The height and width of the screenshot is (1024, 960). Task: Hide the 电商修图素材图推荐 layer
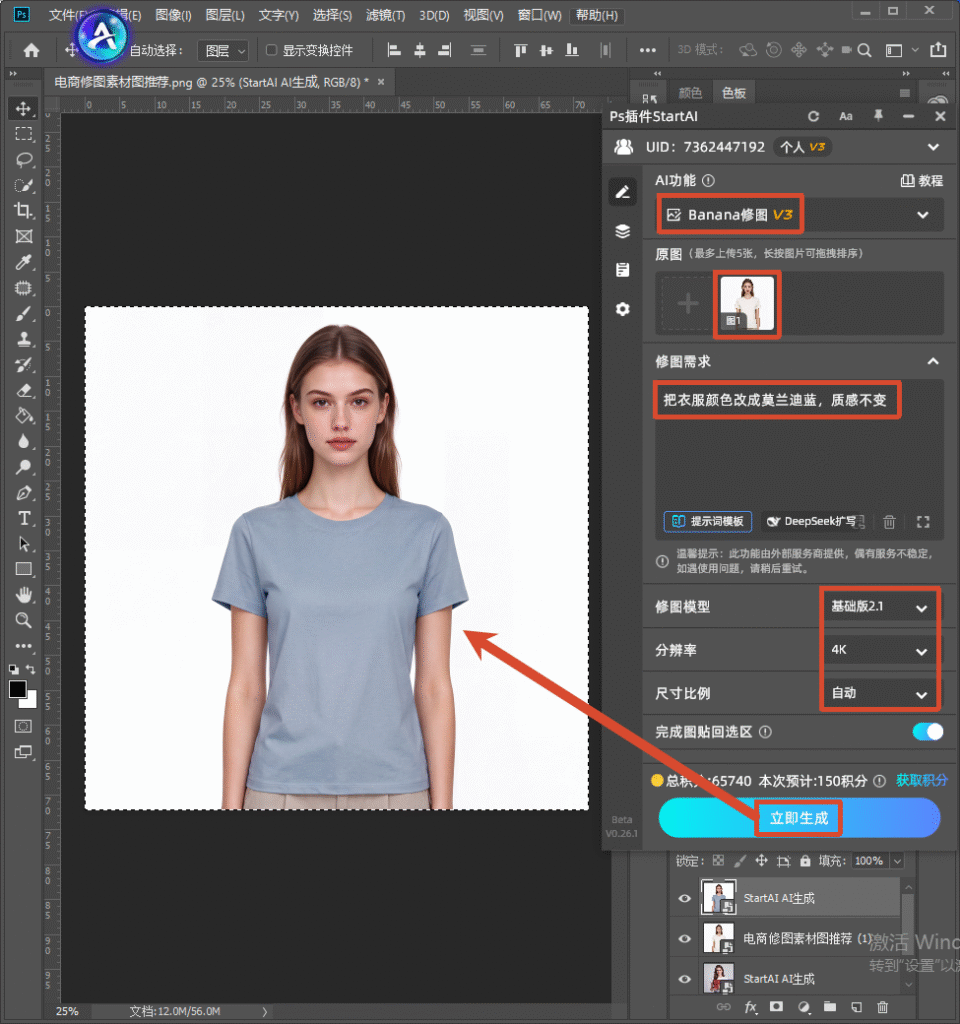pos(684,938)
